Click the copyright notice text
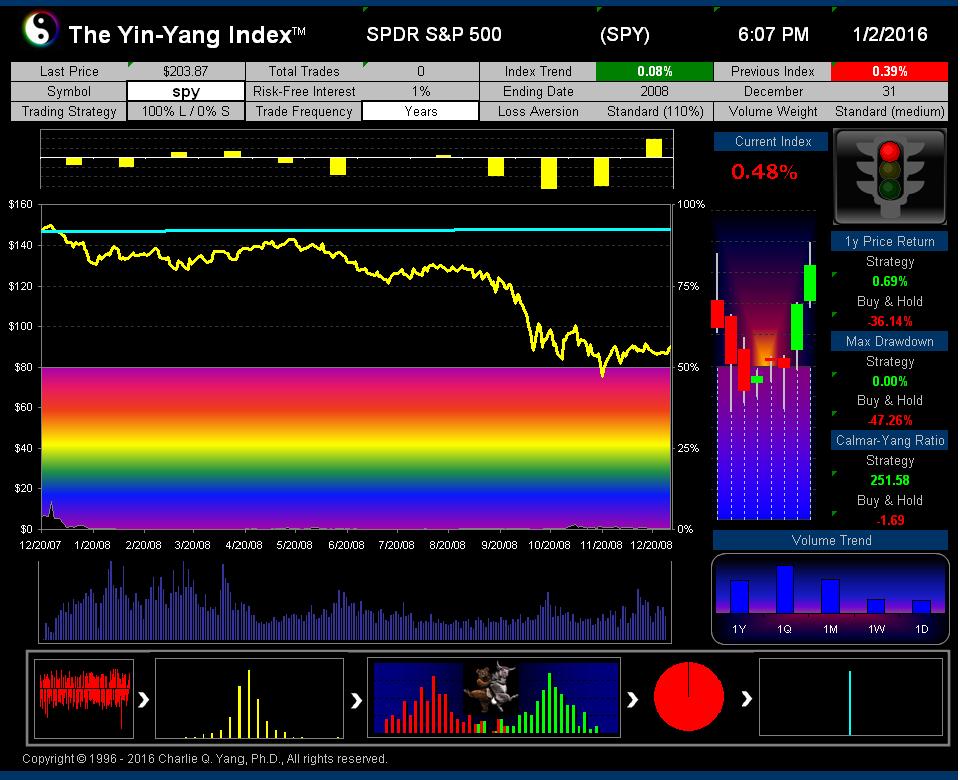960x780 pixels. click(x=204, y=759)
